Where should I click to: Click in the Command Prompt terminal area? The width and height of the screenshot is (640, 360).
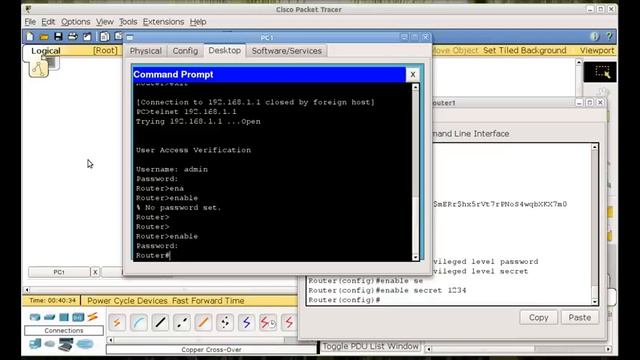273,171
